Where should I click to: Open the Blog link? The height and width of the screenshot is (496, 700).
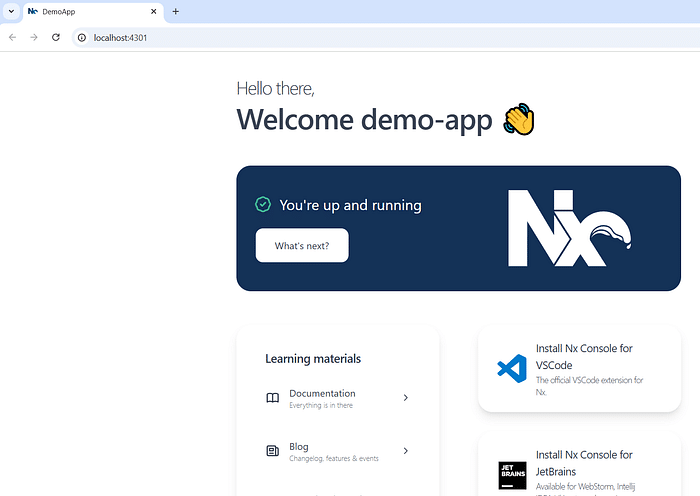tap(338, 451)
